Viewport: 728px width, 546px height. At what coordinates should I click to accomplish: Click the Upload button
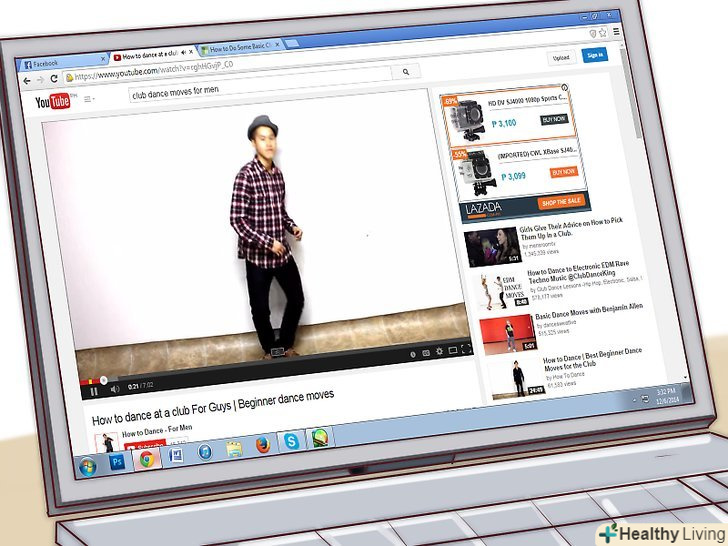(x=561, y=58)
